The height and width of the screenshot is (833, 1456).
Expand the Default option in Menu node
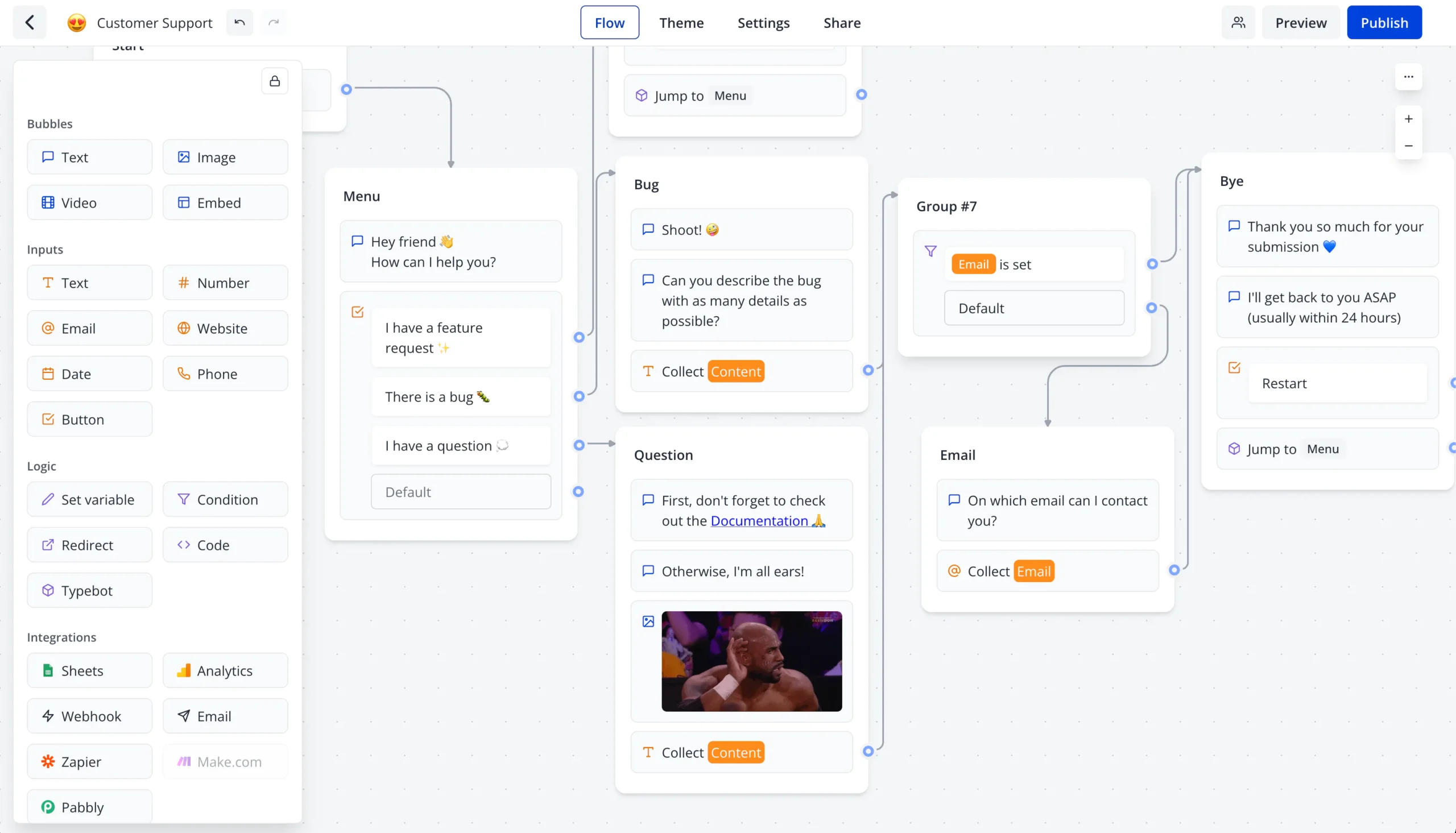tap(461, 491)
